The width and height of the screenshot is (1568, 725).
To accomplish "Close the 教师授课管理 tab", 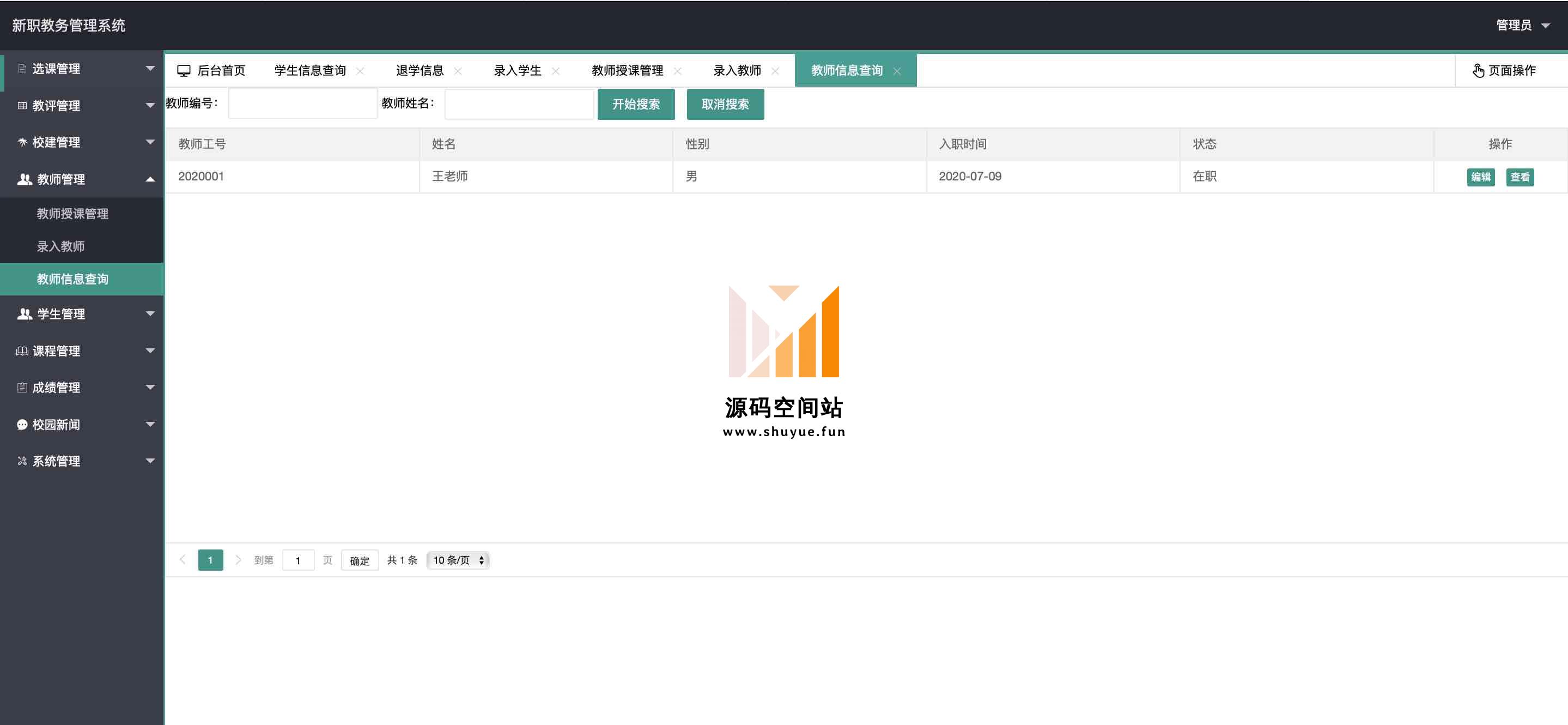I will point(677,71).
